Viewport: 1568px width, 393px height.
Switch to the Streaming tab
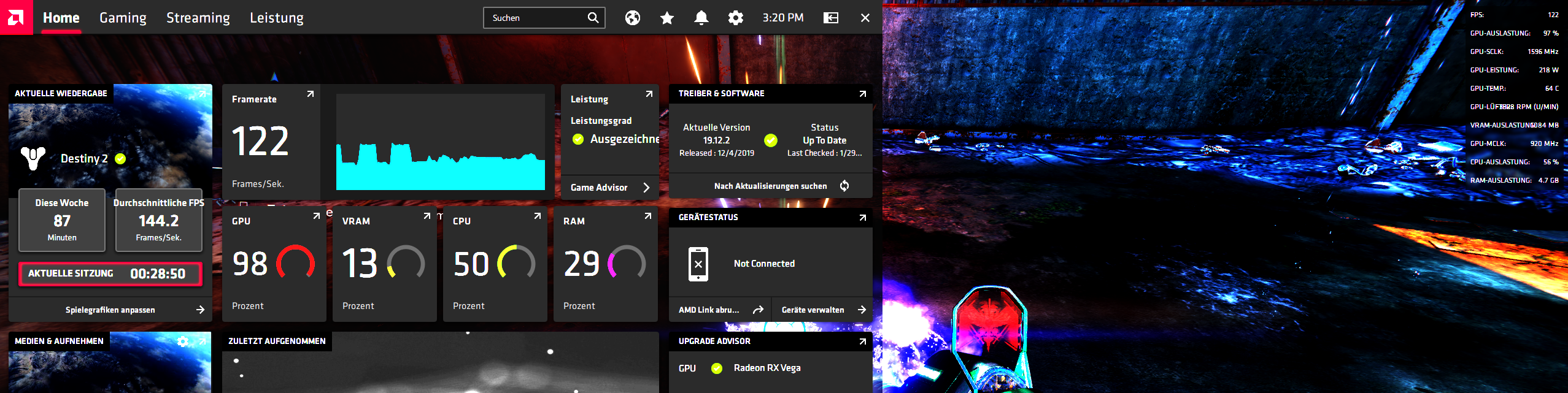[x=198, y=18]
